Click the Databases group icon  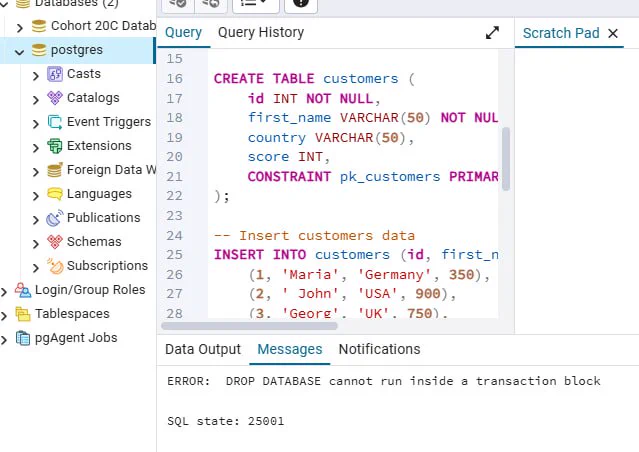point(23,4)
